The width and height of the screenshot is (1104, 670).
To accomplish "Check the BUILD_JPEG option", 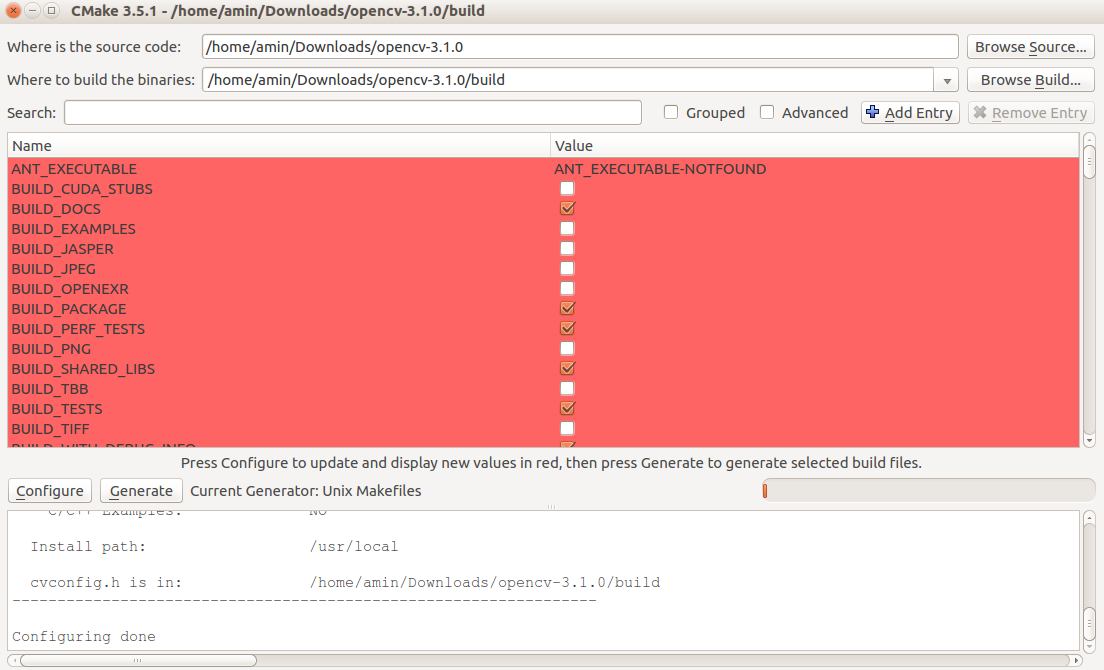I will click(x=567, y=269).
